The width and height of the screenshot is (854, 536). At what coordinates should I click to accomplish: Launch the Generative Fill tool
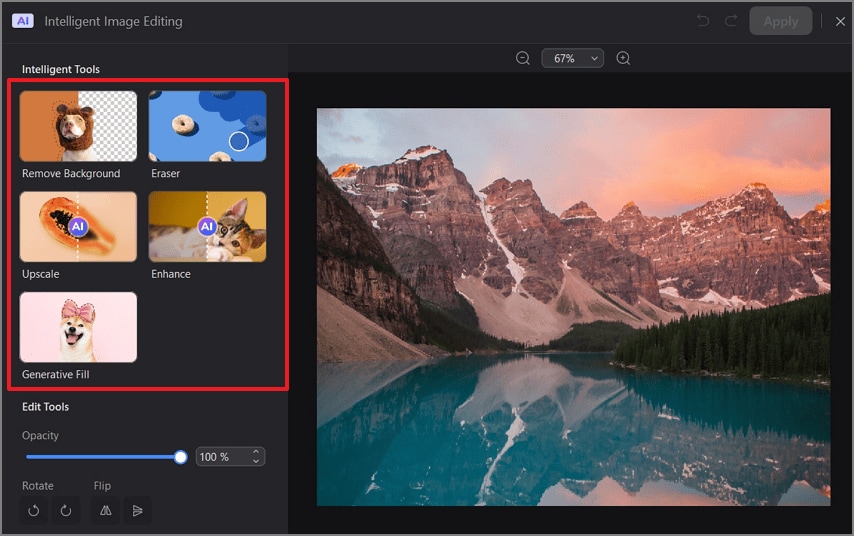pyautogui.click(x=78, y=327)
